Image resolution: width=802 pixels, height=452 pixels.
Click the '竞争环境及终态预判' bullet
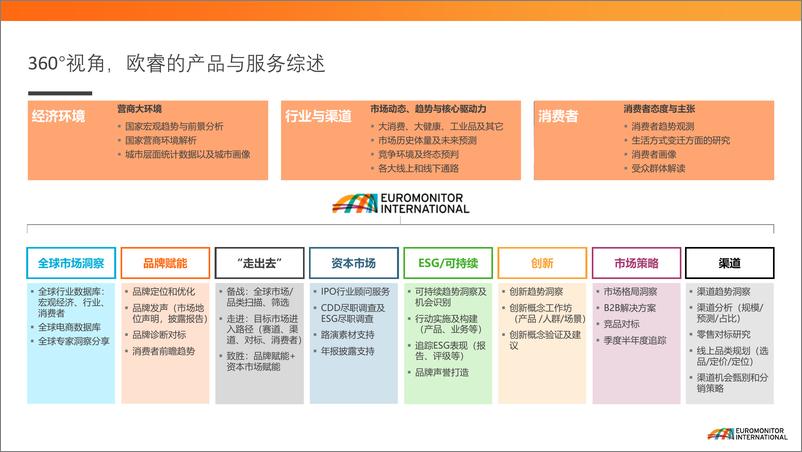coord(418,154)
